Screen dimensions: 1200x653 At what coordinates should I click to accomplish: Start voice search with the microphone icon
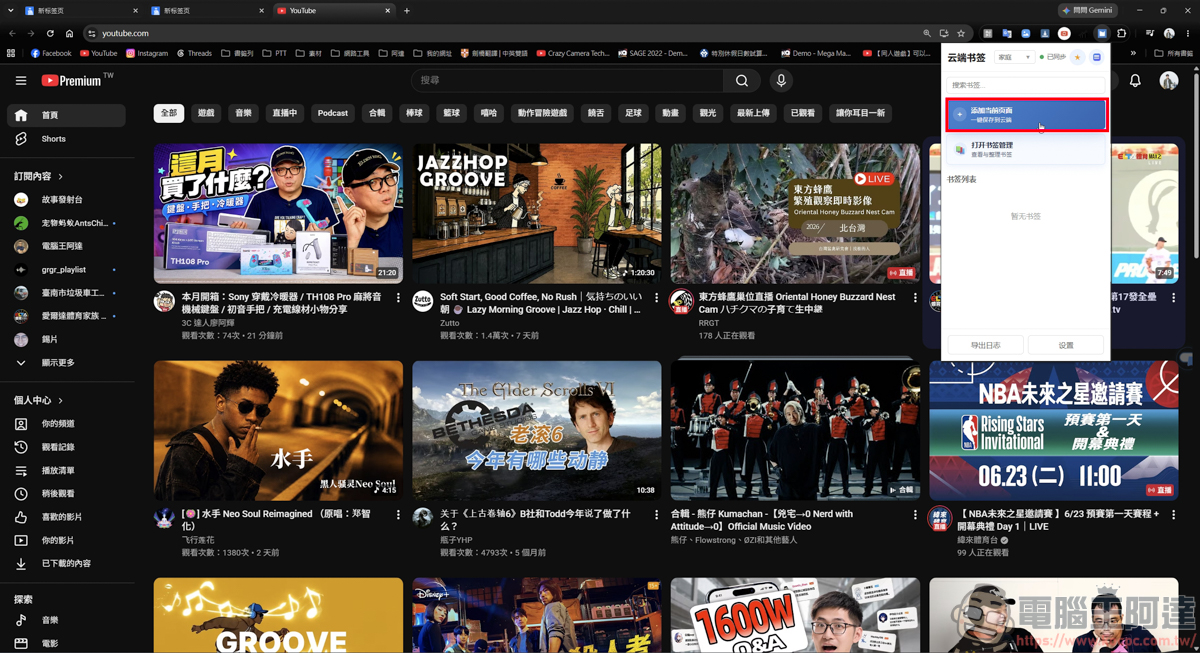pyautogui.click(x=781, y=81)
